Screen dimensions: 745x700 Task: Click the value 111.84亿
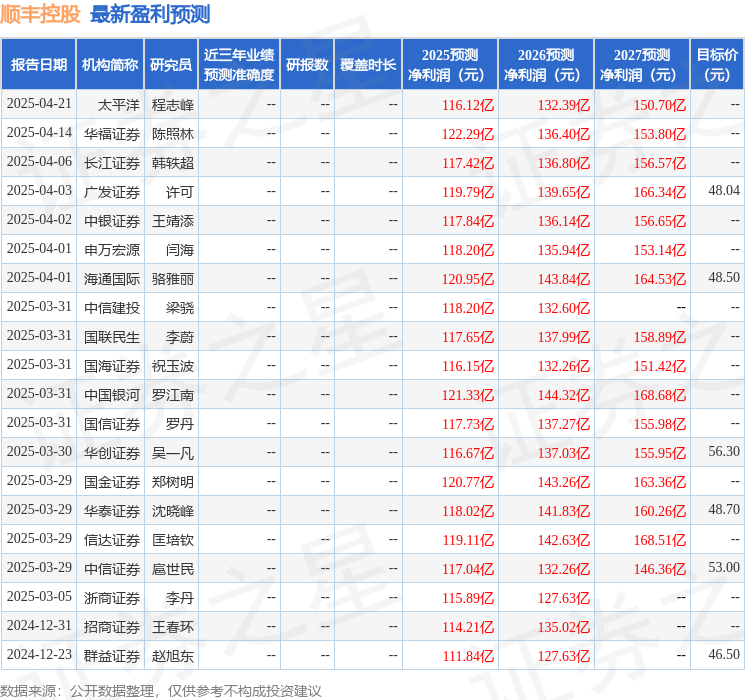[x=468, y=656]
